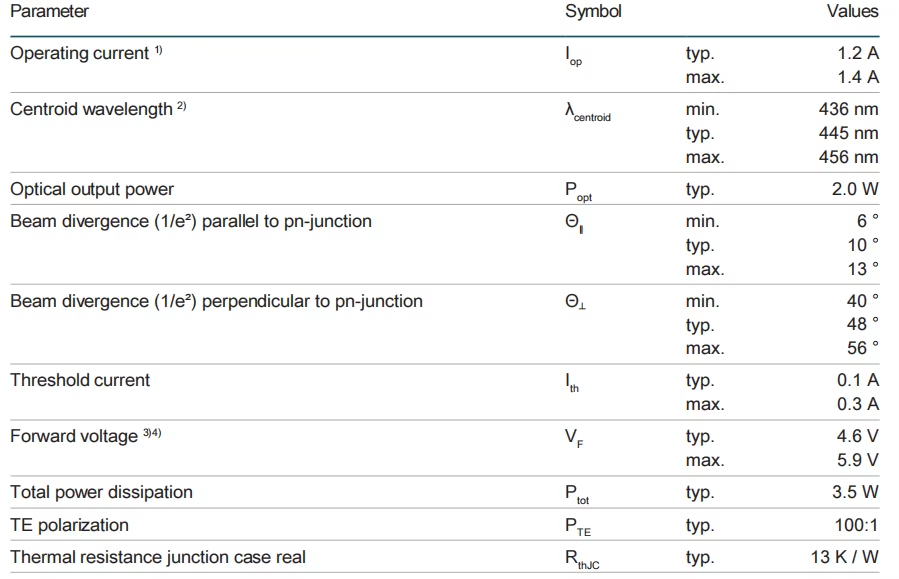Click "Beam divergence (1/e²) parallel to pn-junction" text

pyautogui.click(x=190, y=221)
